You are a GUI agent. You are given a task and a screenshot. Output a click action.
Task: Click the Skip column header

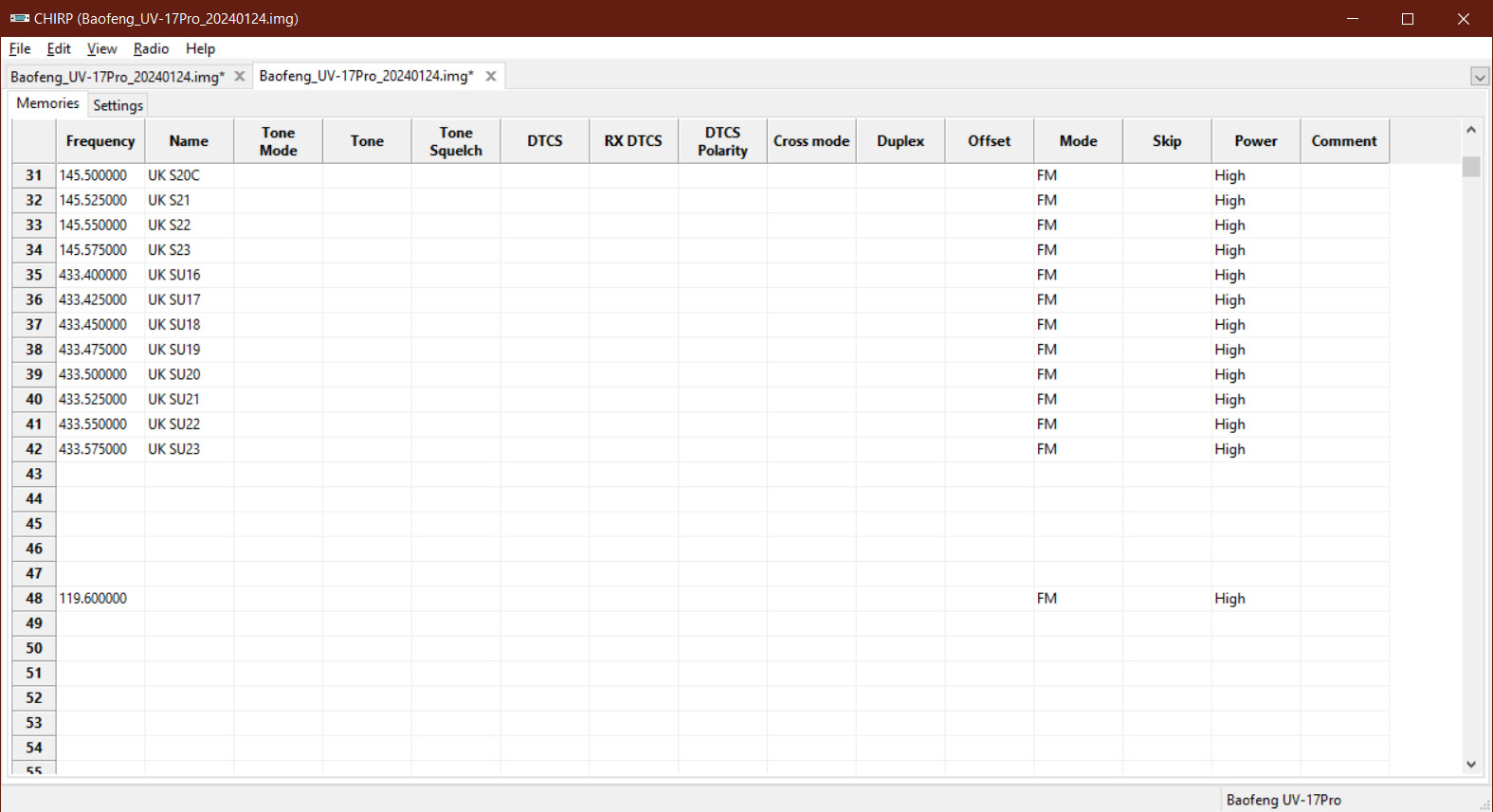(x=1167, y=141)
